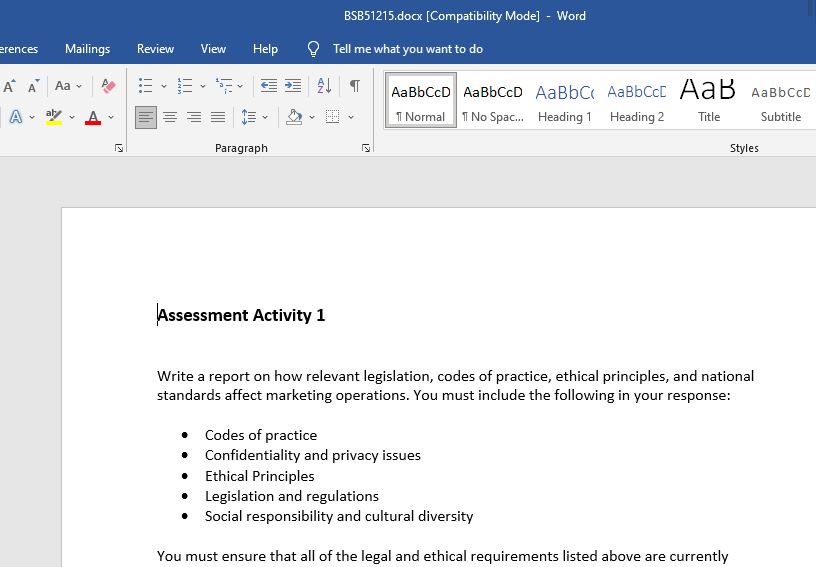
Task: Toggle Center alignment button
Action: point(170,117)
